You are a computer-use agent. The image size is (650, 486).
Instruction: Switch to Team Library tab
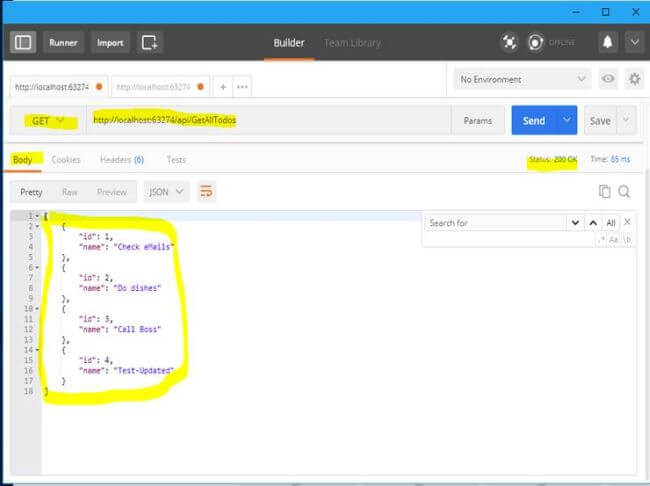(x=352, y=43)
